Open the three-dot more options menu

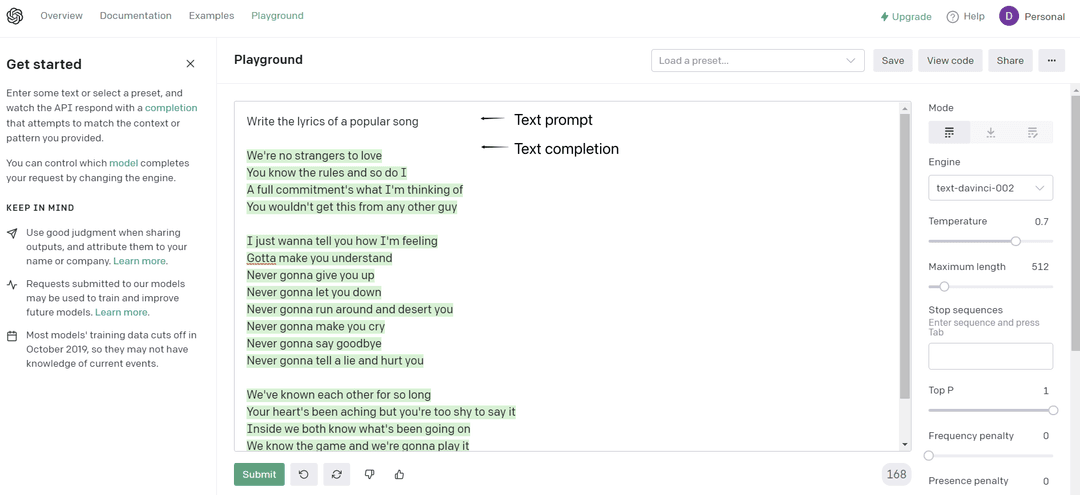coord(1051,60)
